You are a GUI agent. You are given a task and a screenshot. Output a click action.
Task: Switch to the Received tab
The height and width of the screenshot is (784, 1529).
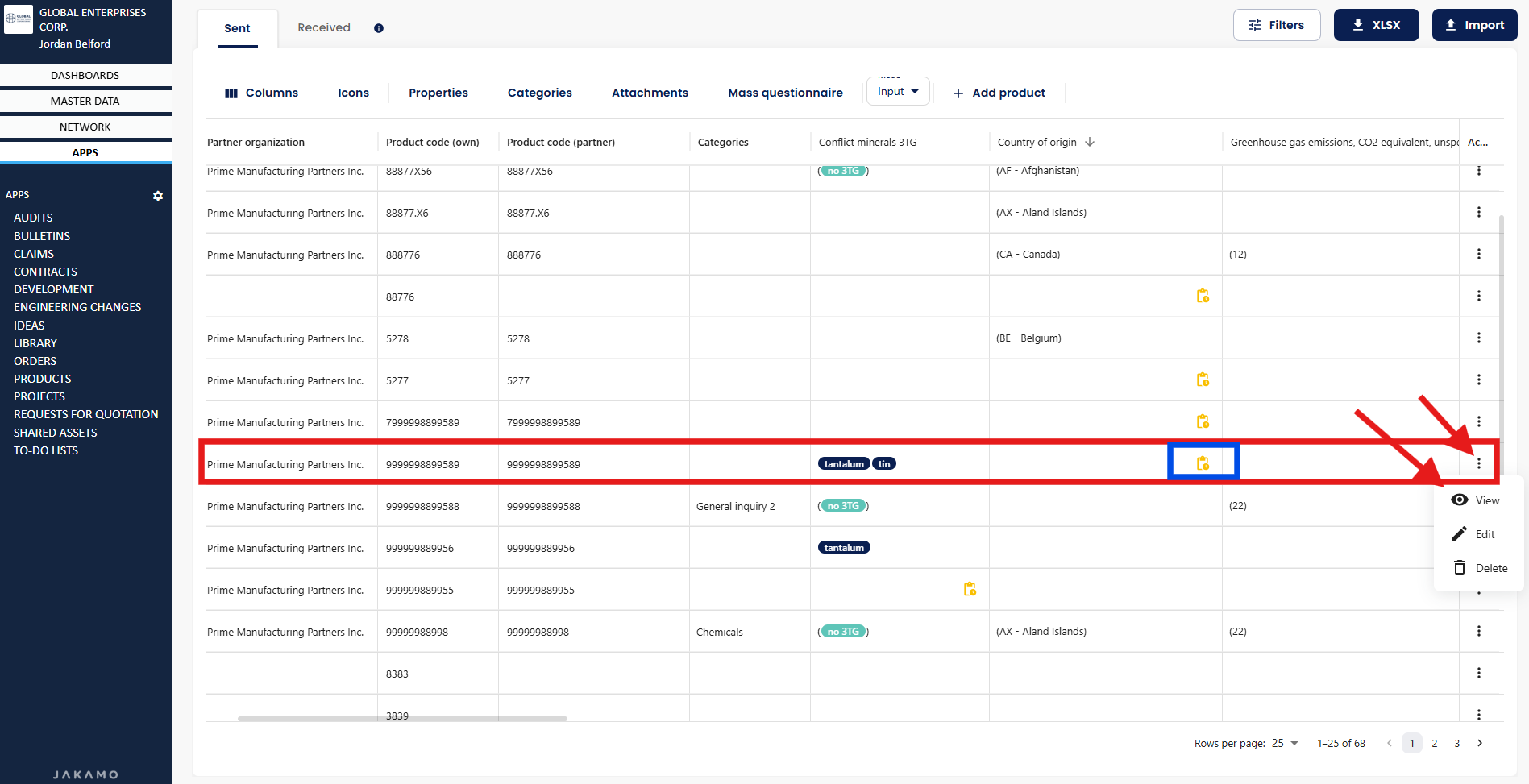tap(324, 27)
